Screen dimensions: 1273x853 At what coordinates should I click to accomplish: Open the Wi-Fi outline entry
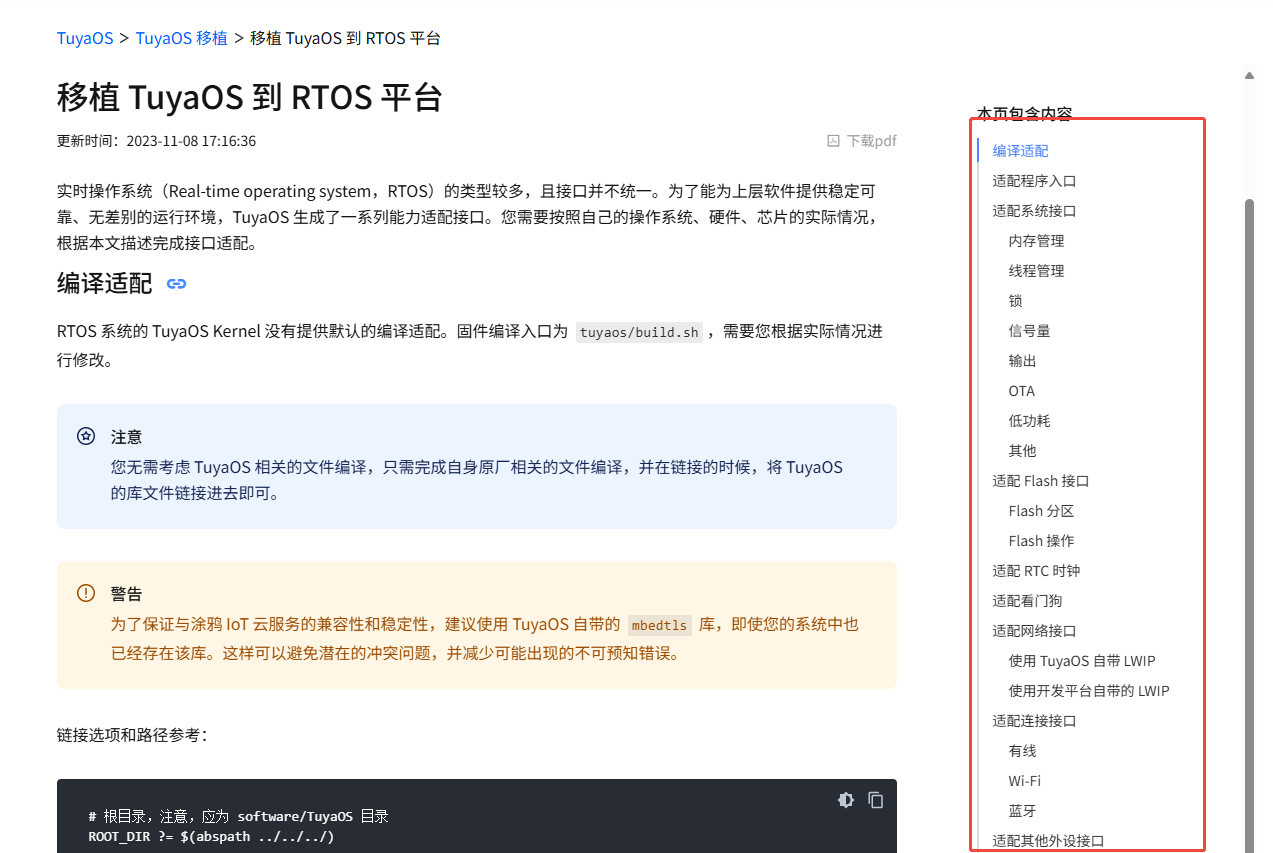point(1025,781)
